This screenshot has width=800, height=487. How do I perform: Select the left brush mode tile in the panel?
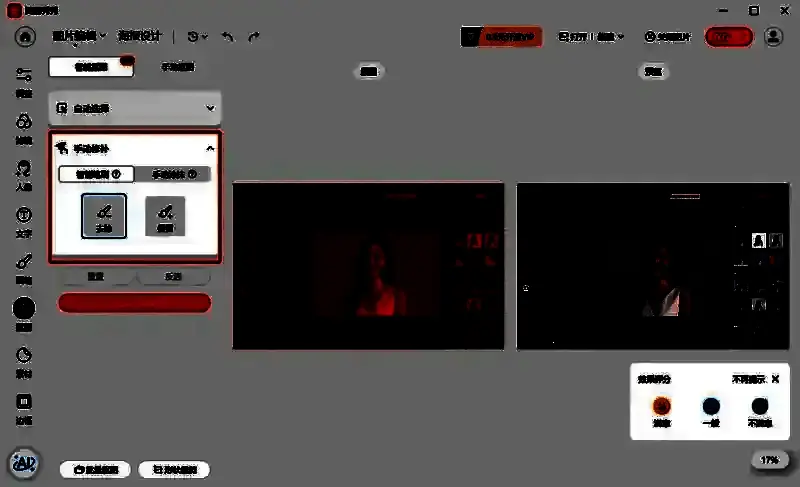coord(104,215)
